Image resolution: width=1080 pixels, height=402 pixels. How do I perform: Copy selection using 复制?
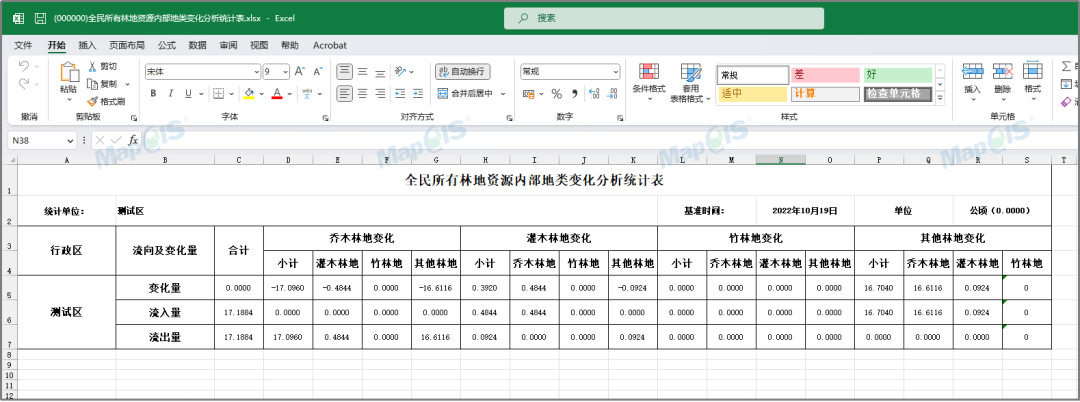click(103, 84)
